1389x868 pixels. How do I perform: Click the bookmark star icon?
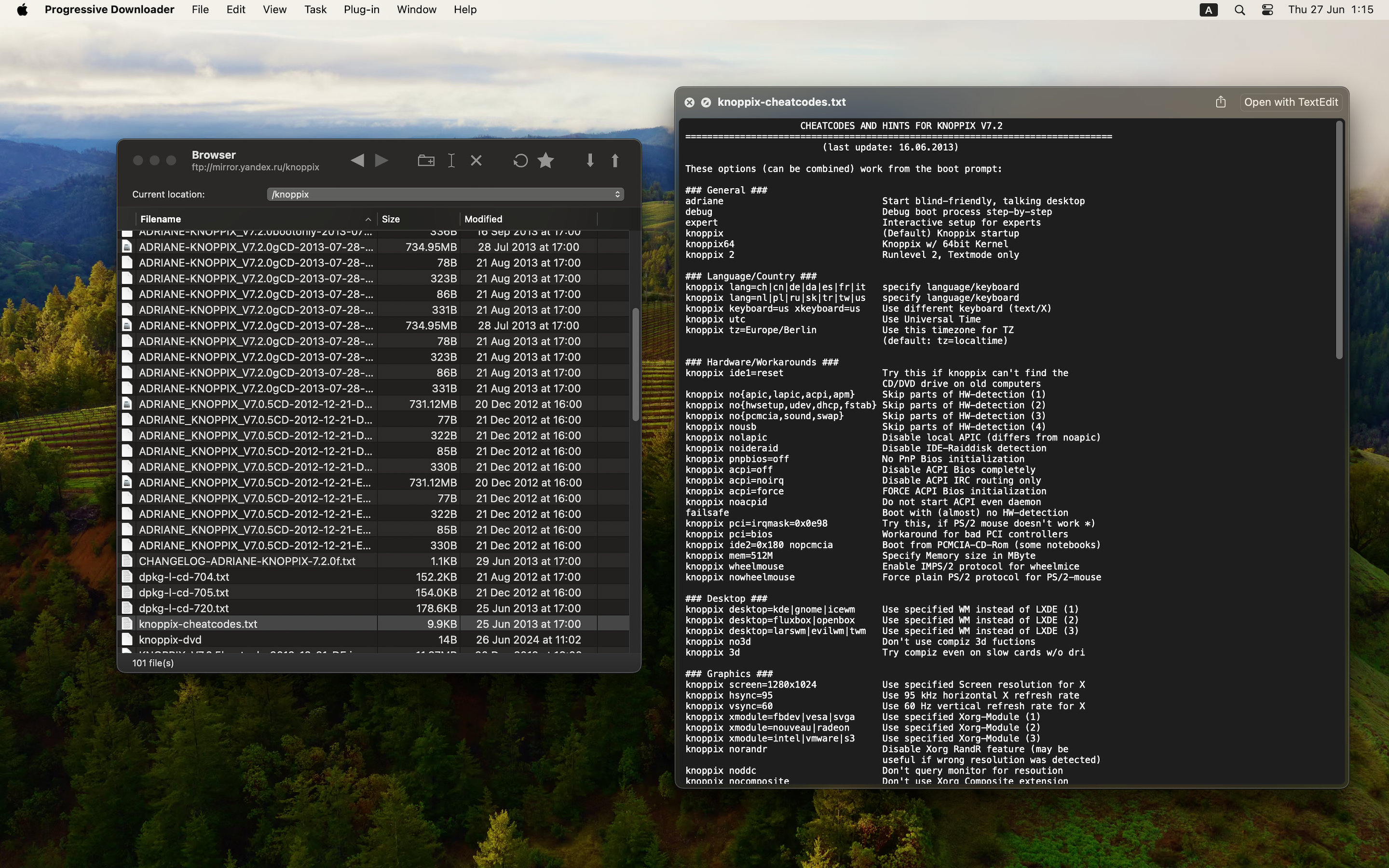[x=546, y=161]
